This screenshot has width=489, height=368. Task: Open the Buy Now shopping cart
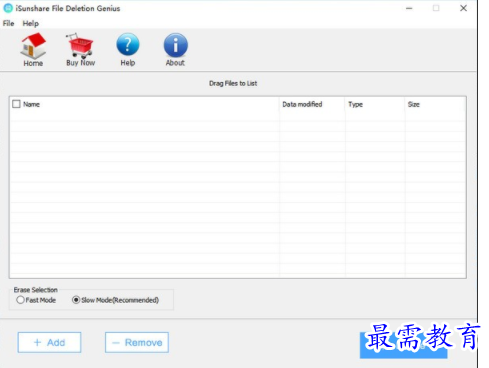tap(80, 49)
